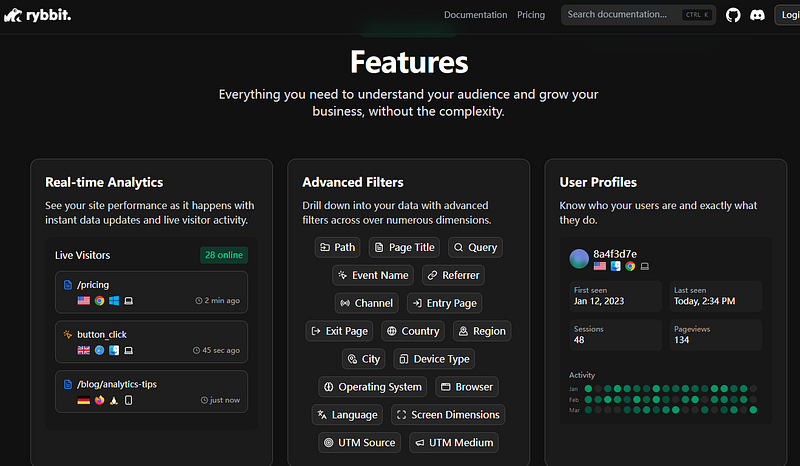The height and width of the screenshot is (466, 800).
Task: Select the Device Type filter chip
Action: [434, 359]
